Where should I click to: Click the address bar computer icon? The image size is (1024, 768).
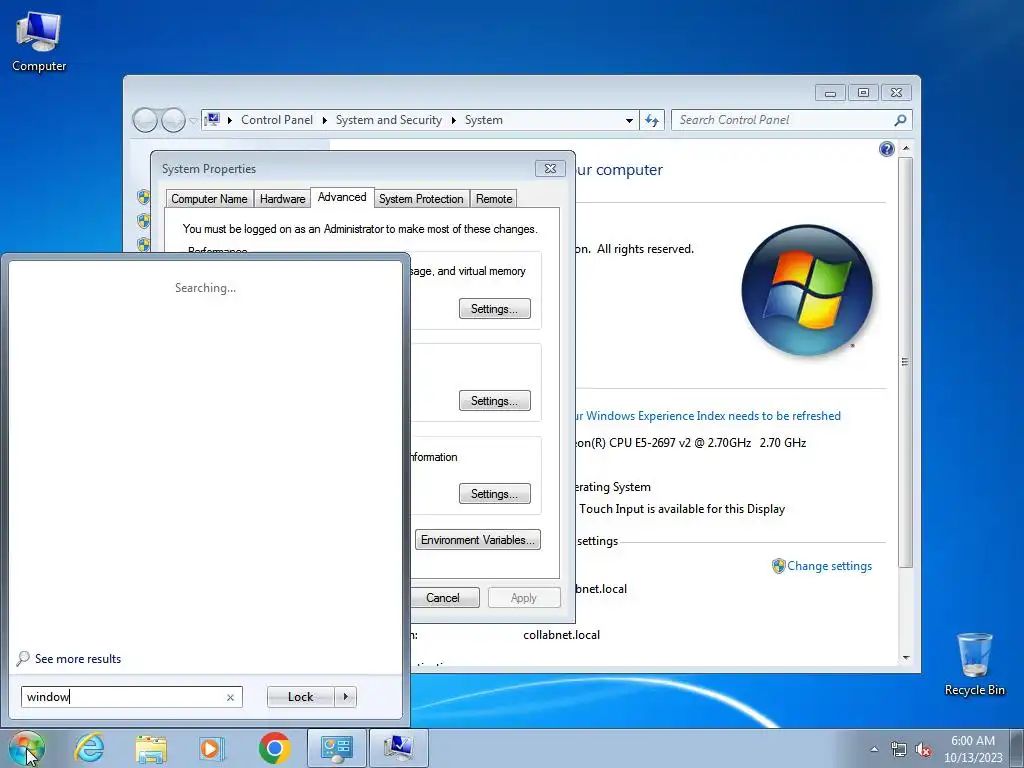(x=212, y=120)
